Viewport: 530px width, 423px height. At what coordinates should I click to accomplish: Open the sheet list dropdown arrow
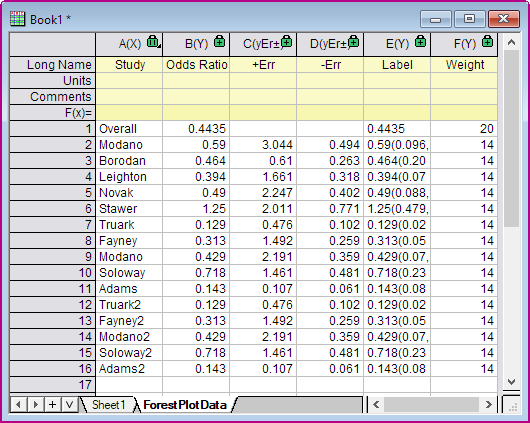click(69, 404)
